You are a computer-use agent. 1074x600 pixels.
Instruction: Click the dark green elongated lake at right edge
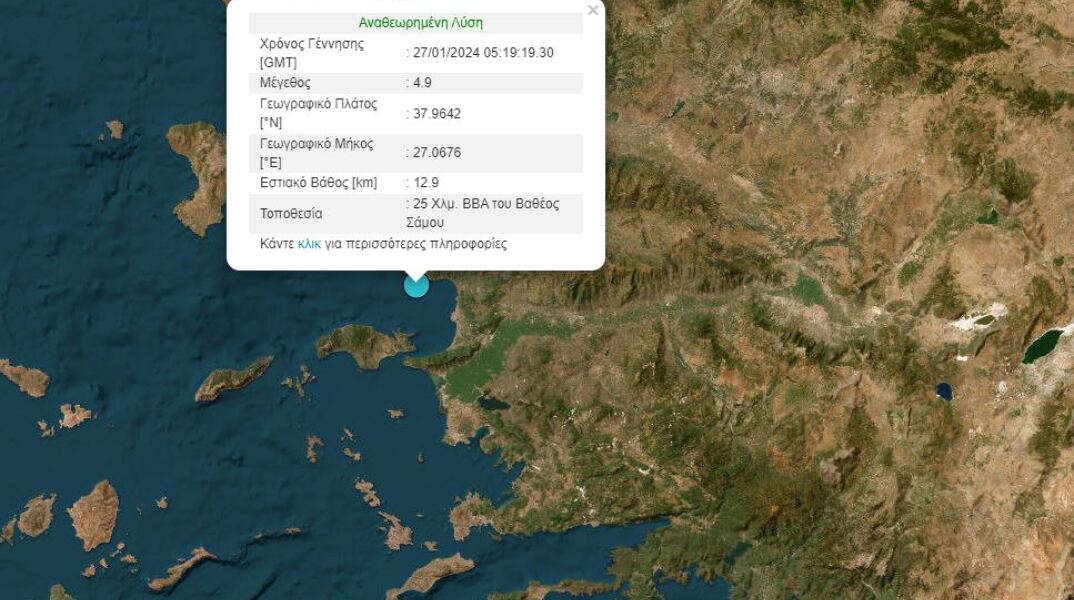pyautogui.click(x=1043, y=346)
